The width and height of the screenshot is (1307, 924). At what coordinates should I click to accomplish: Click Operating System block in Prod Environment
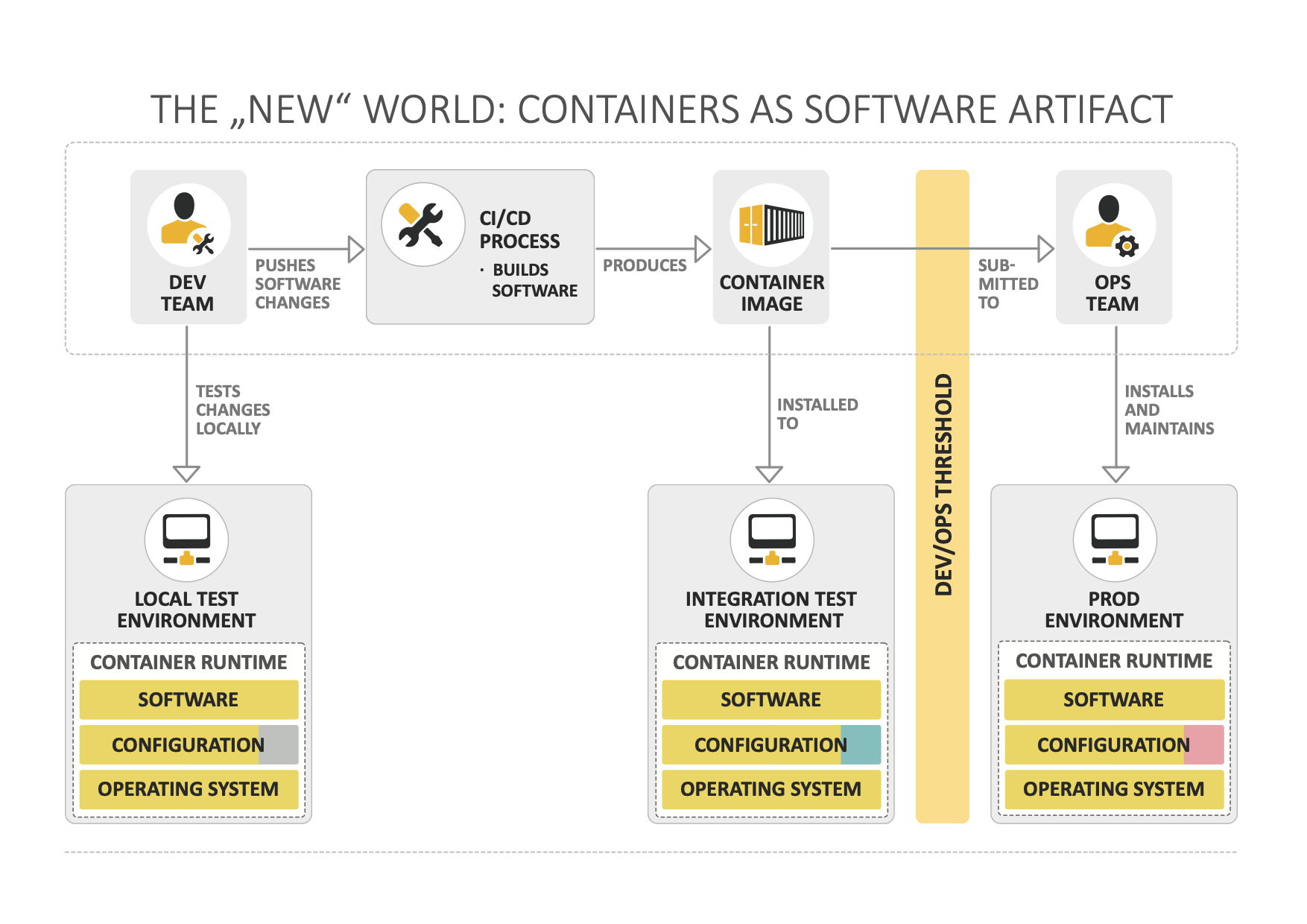point(1113,789)
